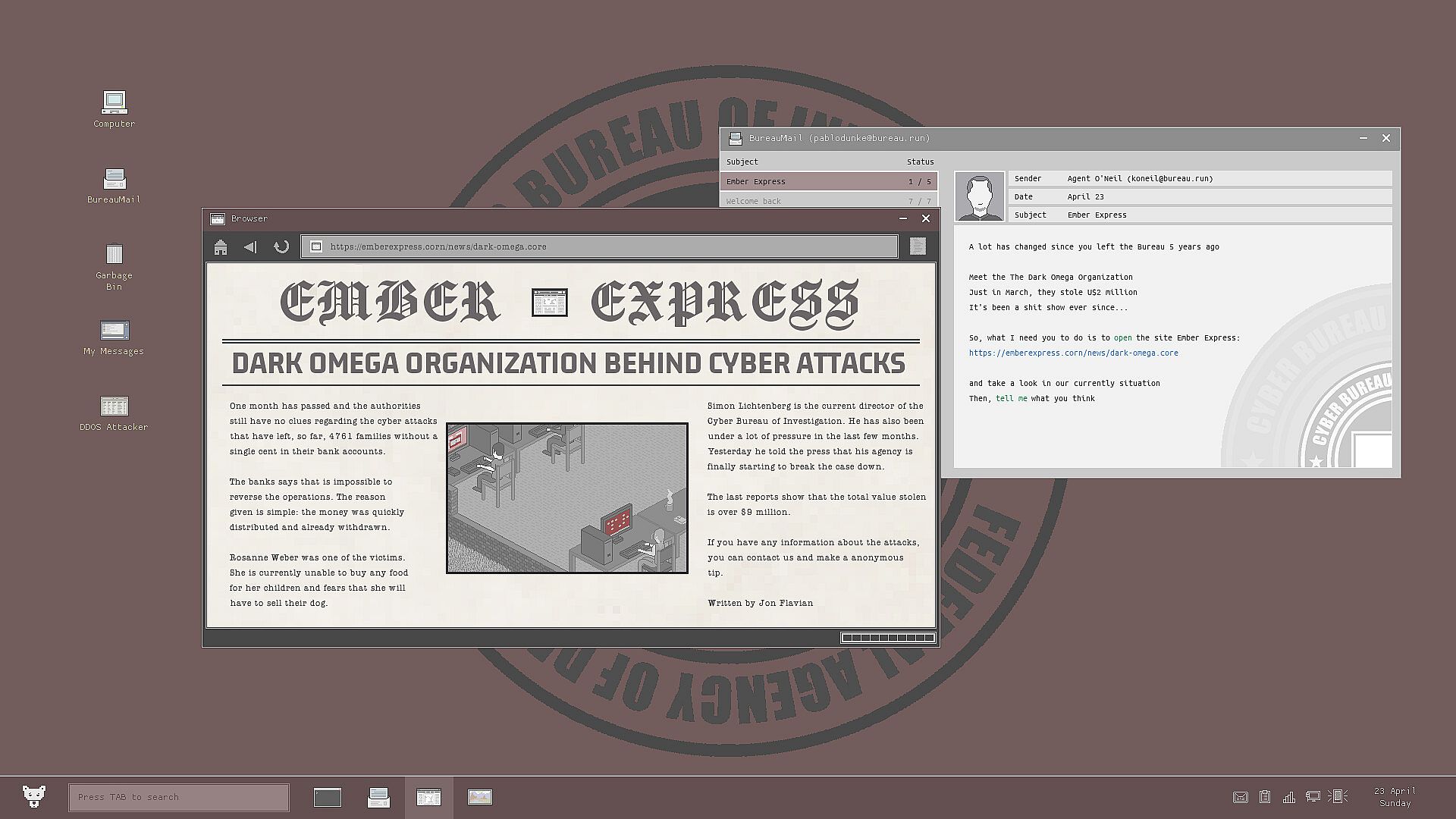Select the Ember Express email
Viewport: 1456px width, 819px height.
[828, 181]
